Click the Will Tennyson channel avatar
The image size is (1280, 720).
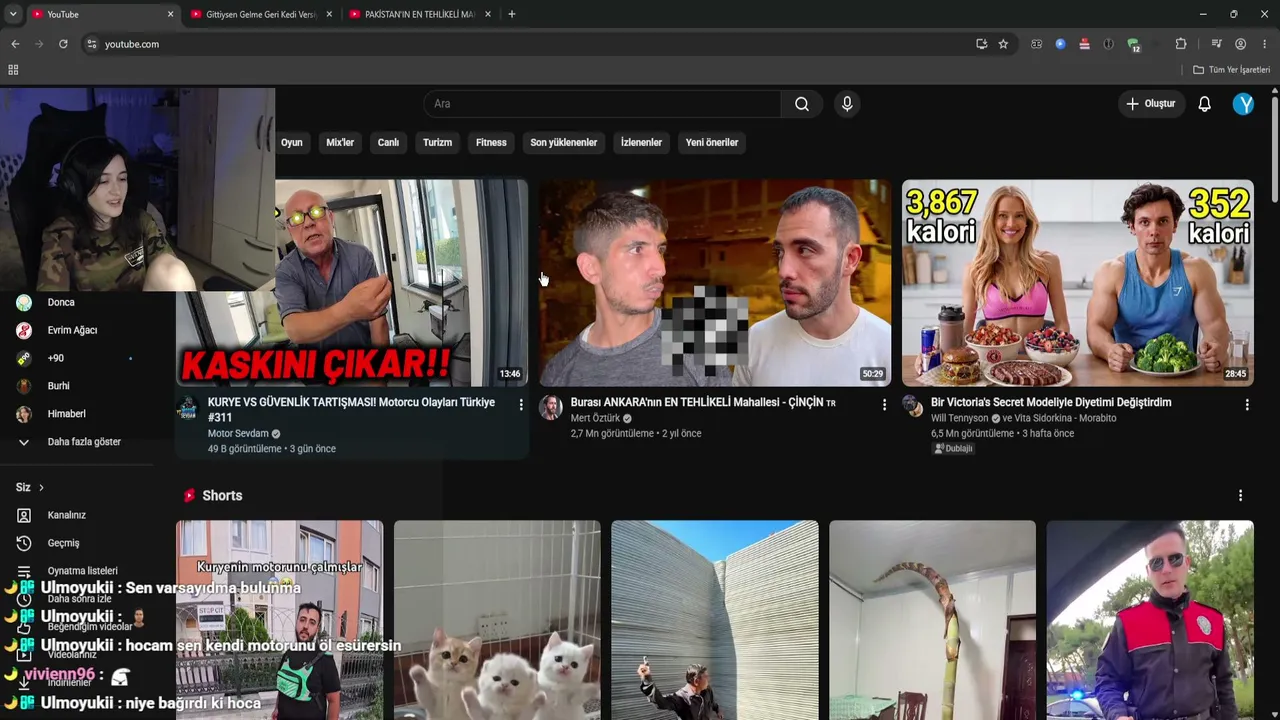(913, 404)
